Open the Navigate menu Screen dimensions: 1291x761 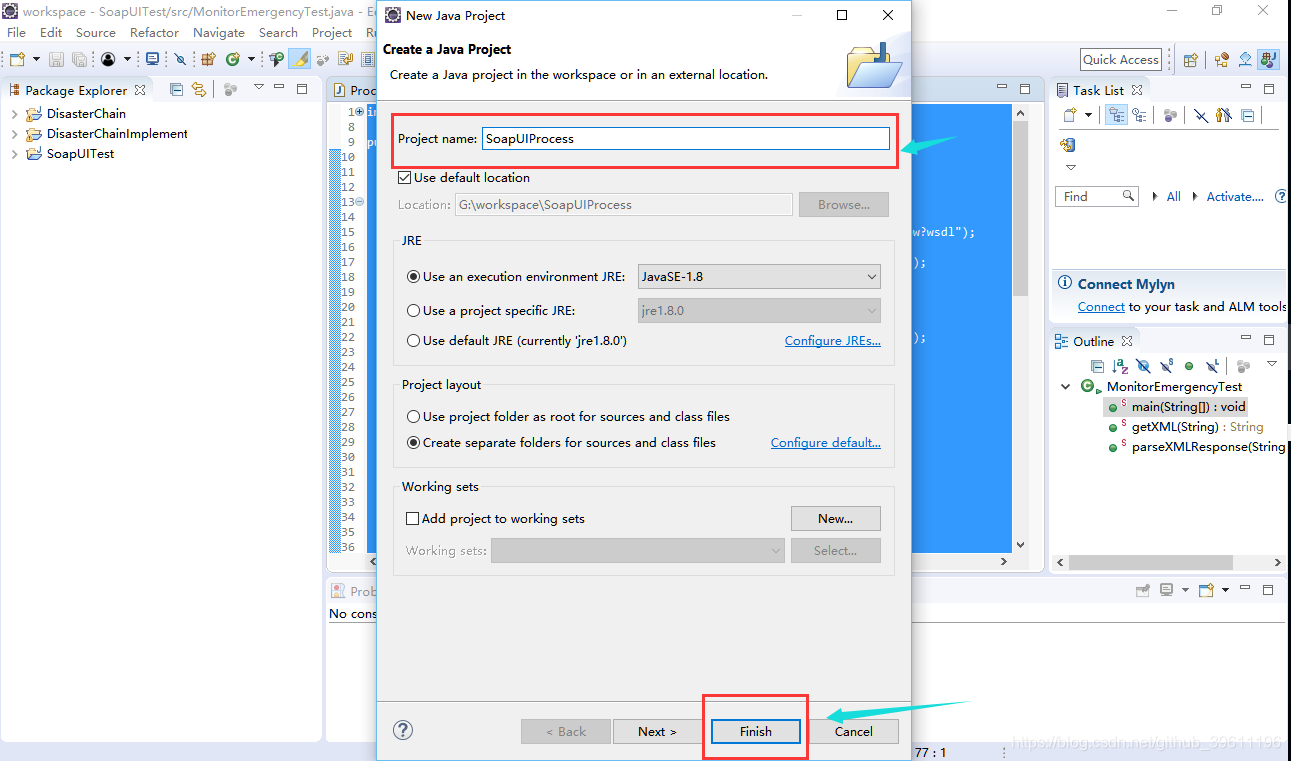pyautogui.click(x=219, y=32)
